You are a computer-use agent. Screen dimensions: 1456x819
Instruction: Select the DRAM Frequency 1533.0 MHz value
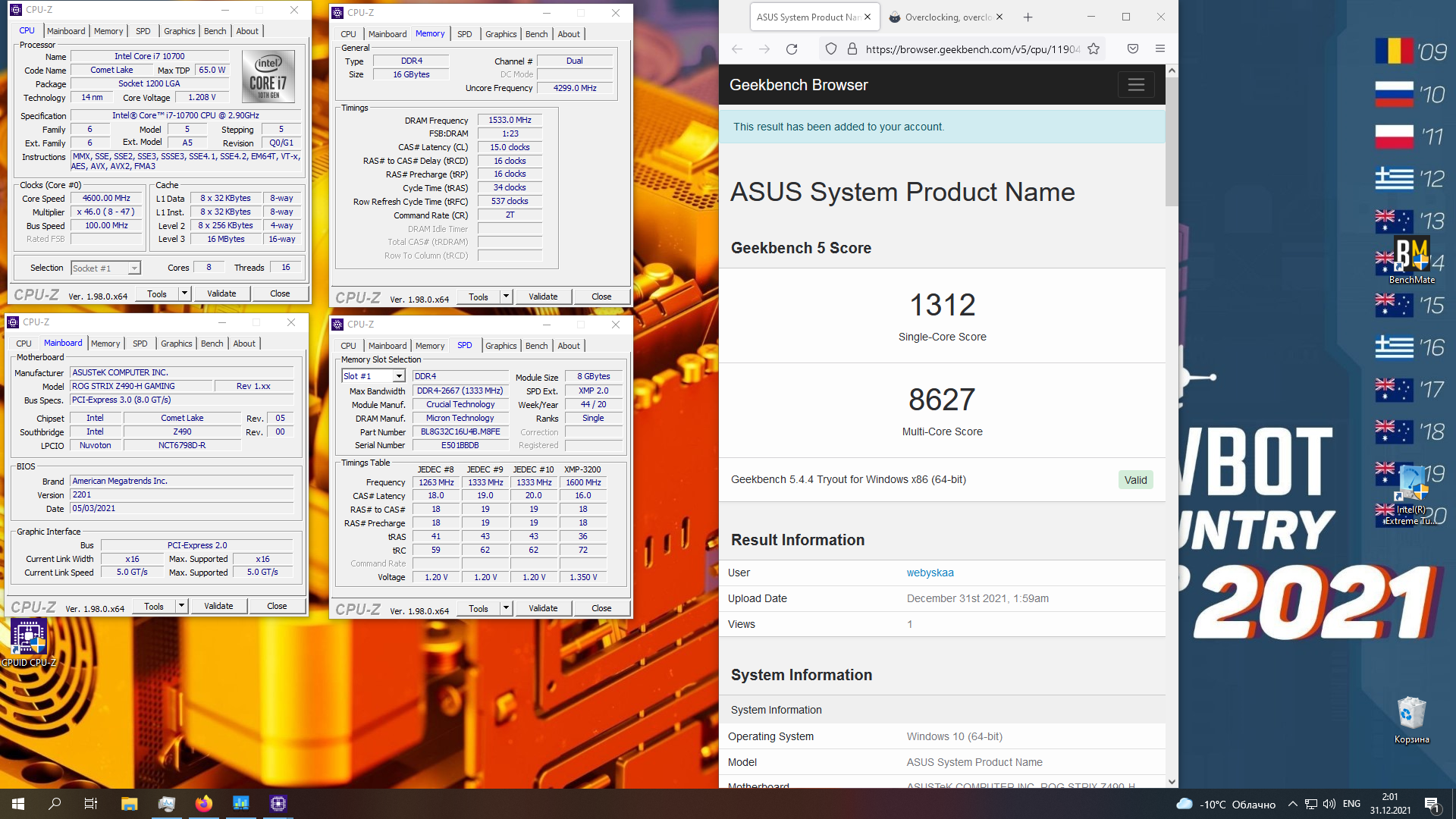click(x=510, y=120)
